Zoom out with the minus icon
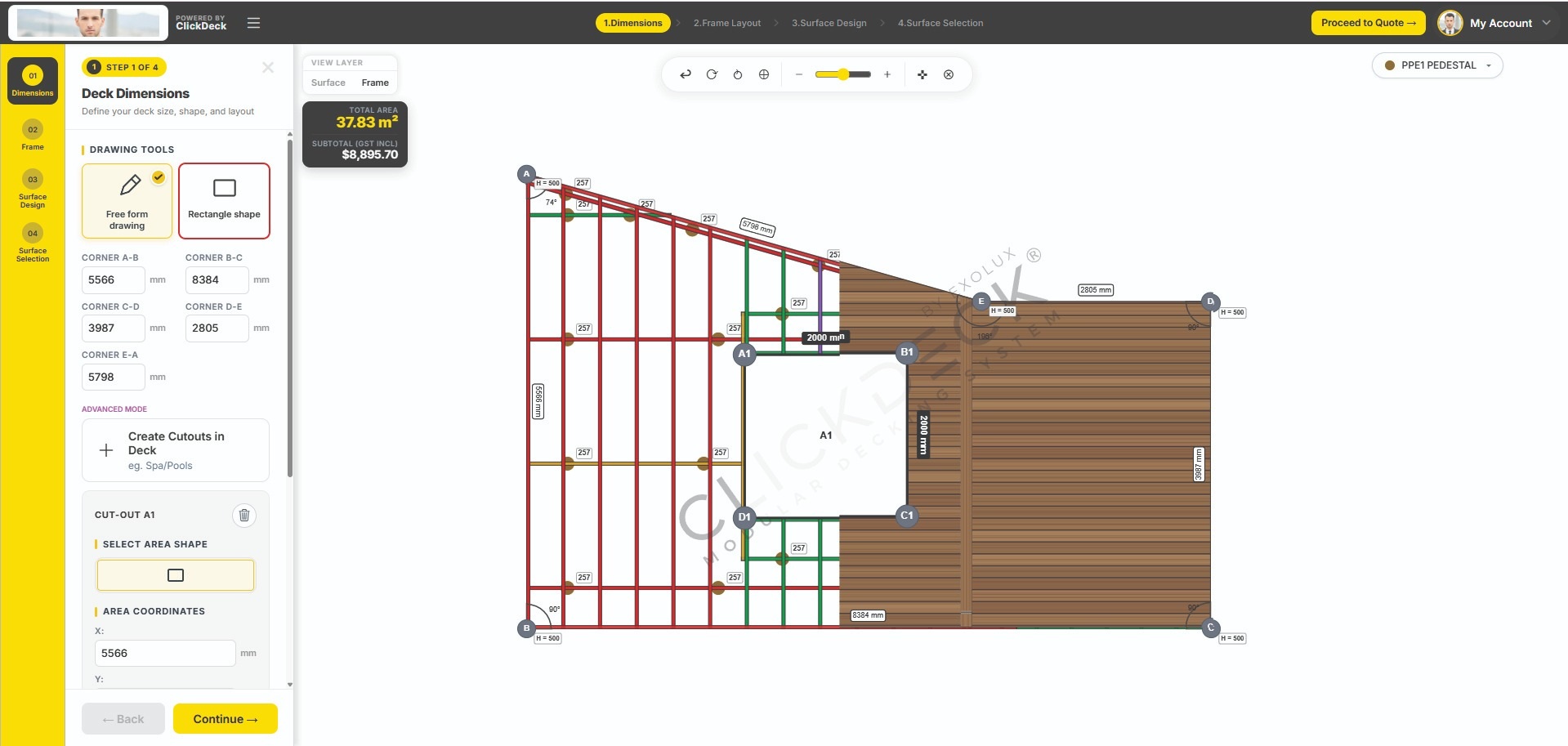The image size is (1568, 746). (799, 74)
